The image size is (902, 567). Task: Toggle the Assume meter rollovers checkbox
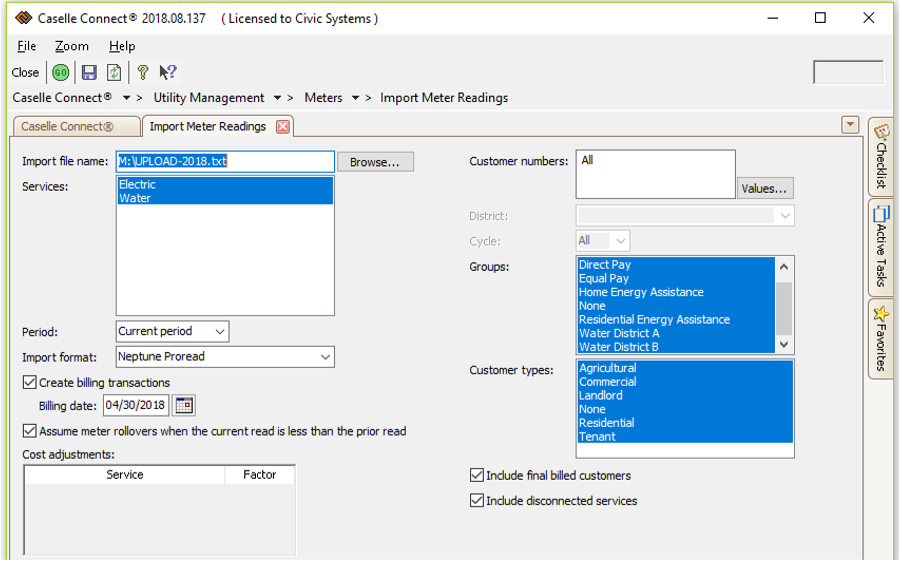29,431
